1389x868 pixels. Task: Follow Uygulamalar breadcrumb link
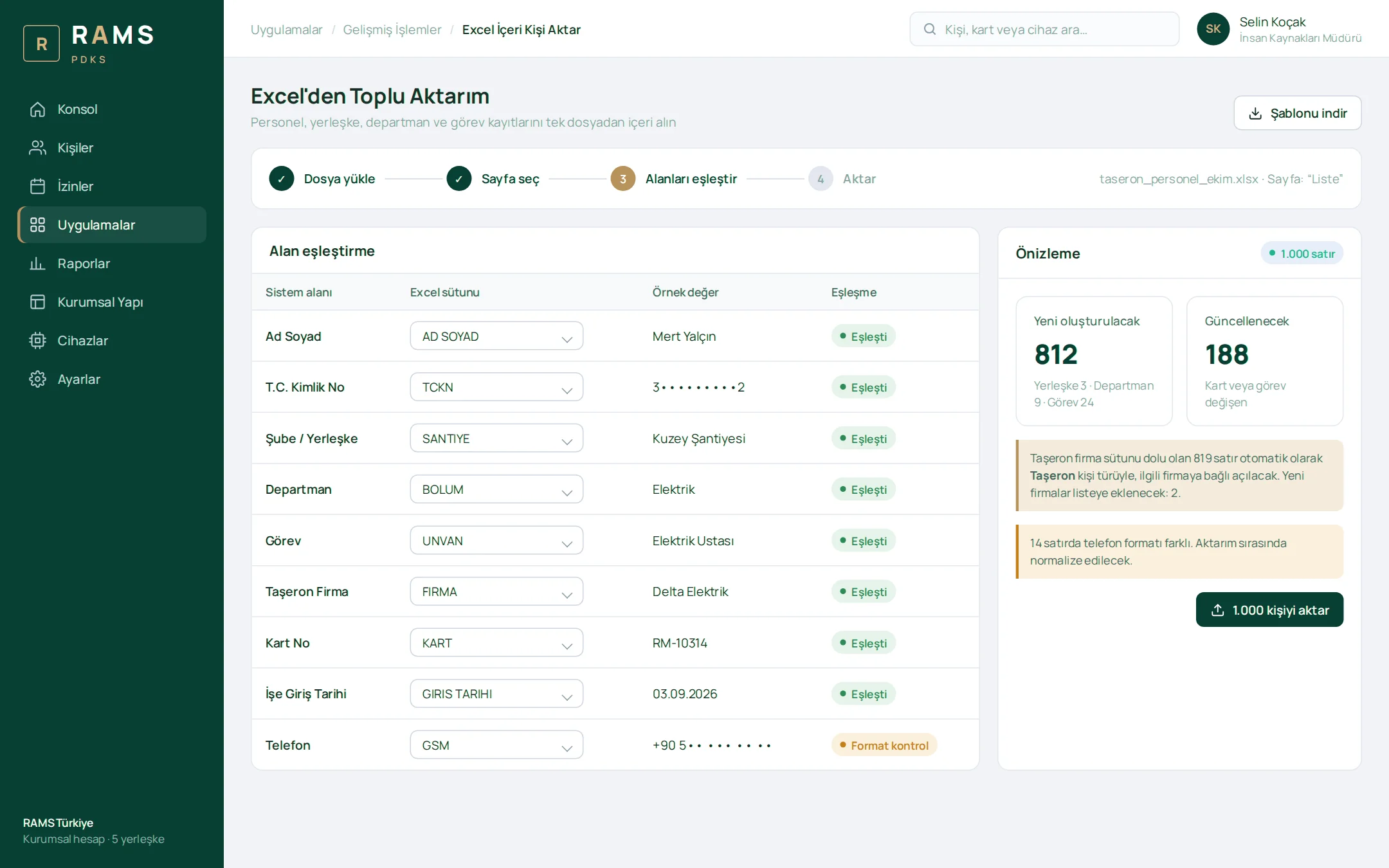pos(286,30)
